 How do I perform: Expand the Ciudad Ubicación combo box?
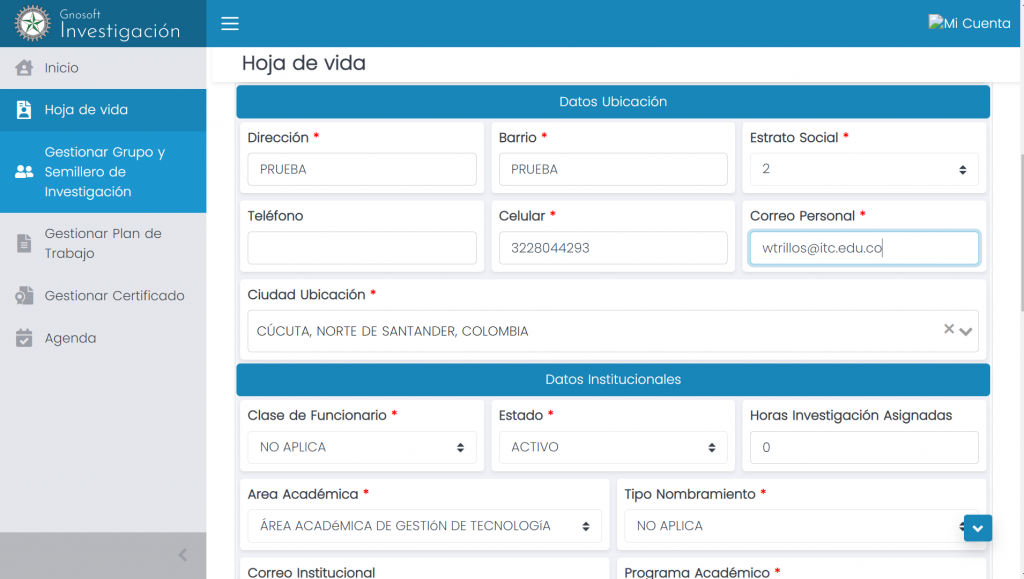(966, 331)
